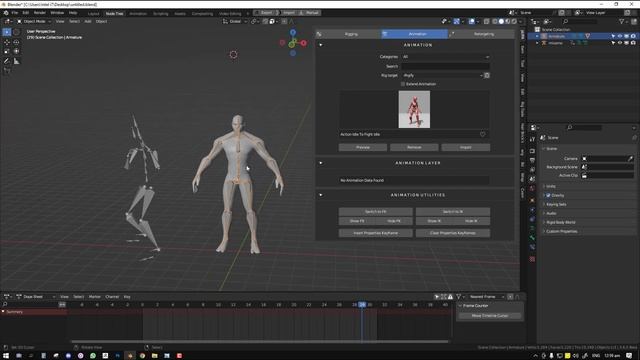Click the animation Search input field
The image size is (640, 360).
pos(445,66)
